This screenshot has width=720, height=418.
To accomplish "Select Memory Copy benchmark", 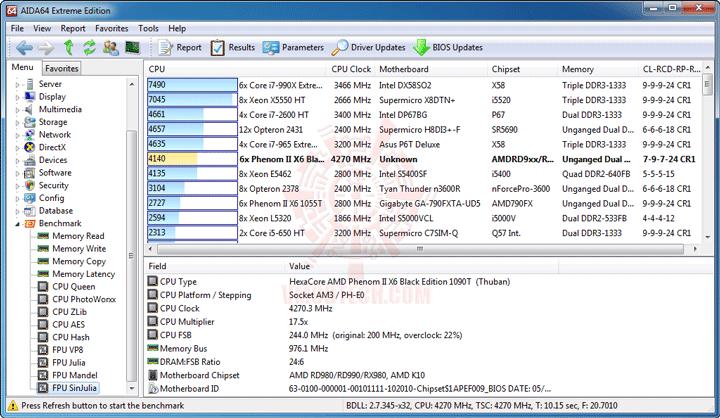I will pos(79,261).
